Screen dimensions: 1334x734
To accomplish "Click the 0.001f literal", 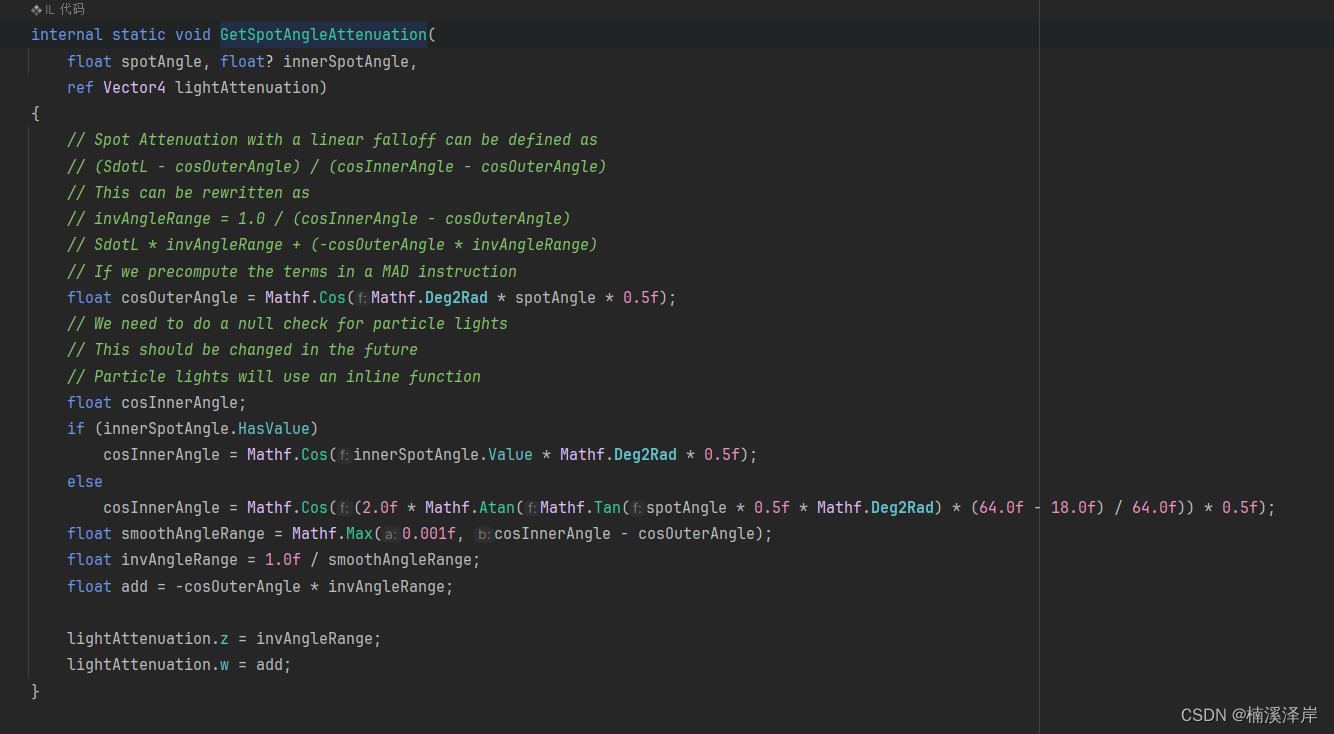I will pos(429,534).
